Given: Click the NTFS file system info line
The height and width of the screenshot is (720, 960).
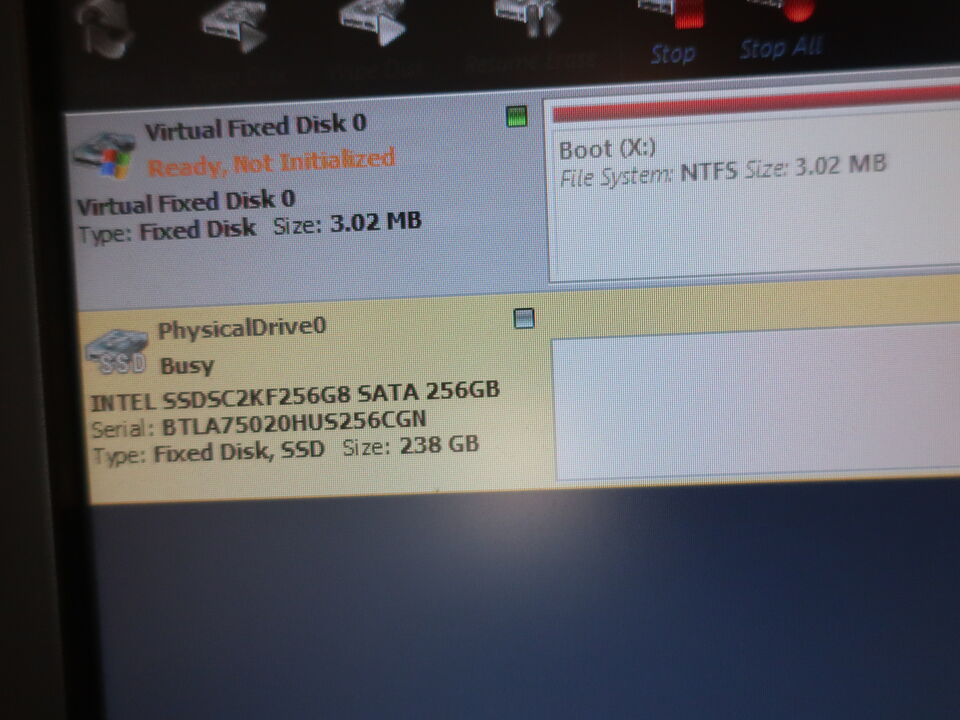Looking at the screenshot, I should [722, 171].
